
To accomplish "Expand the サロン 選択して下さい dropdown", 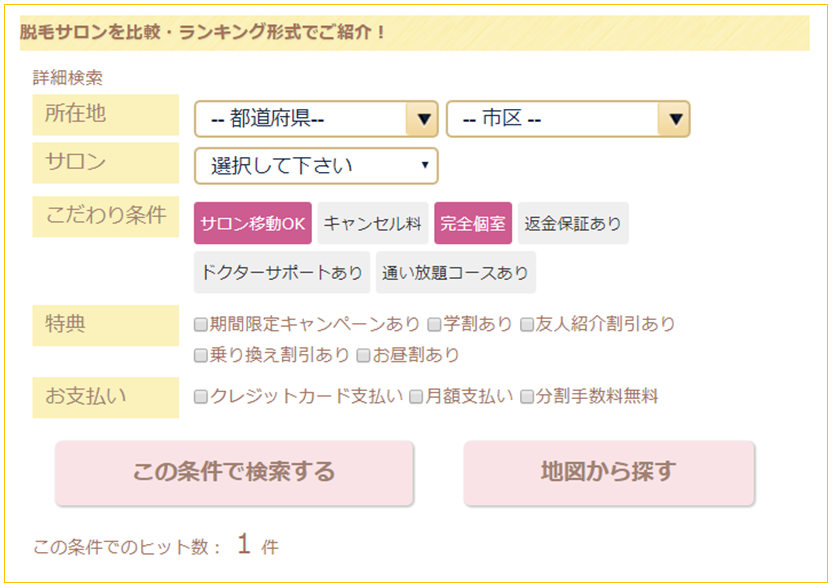I will point(316,166).
